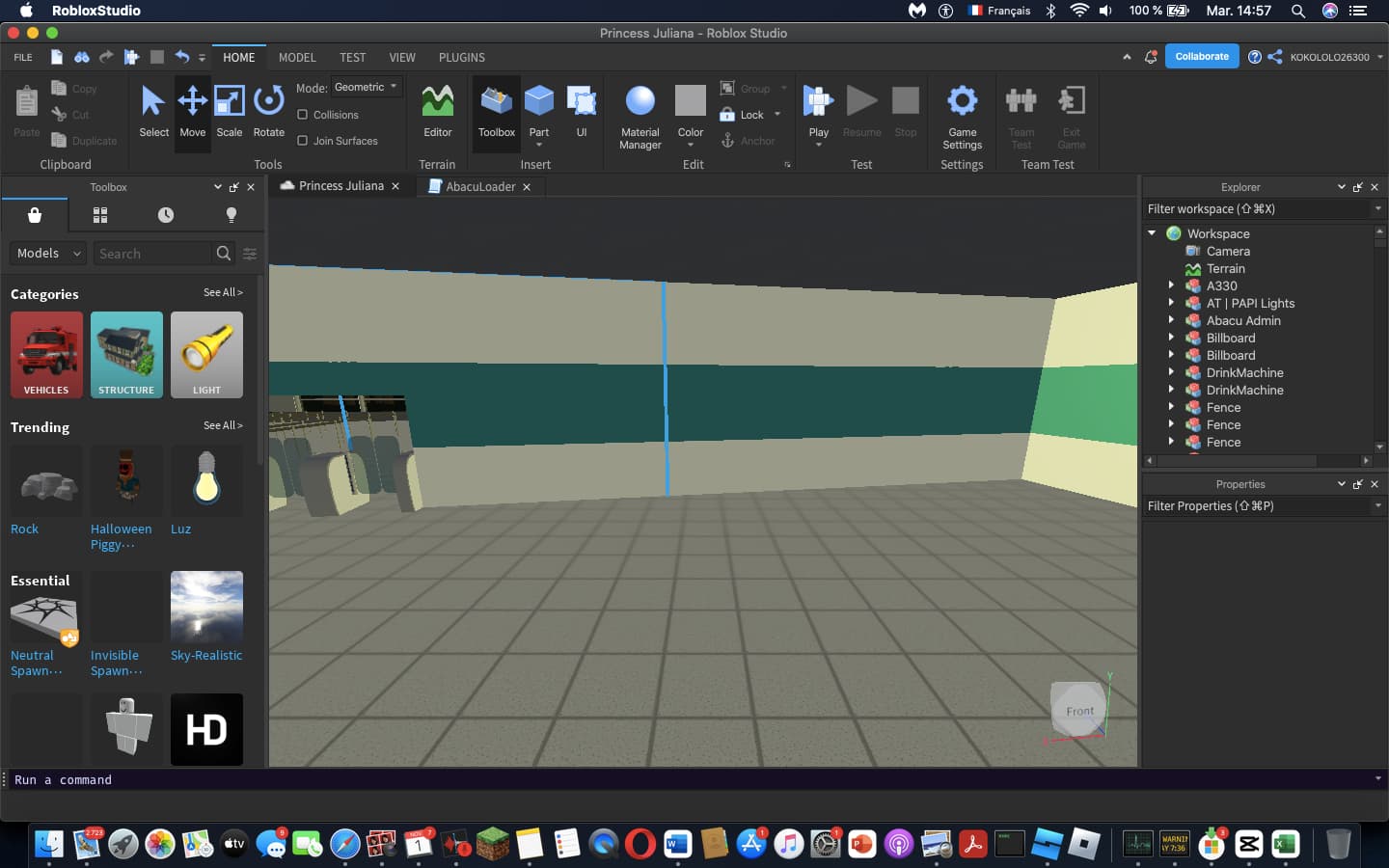
Task: Open the LIGHT category
Action: (206, 355)
